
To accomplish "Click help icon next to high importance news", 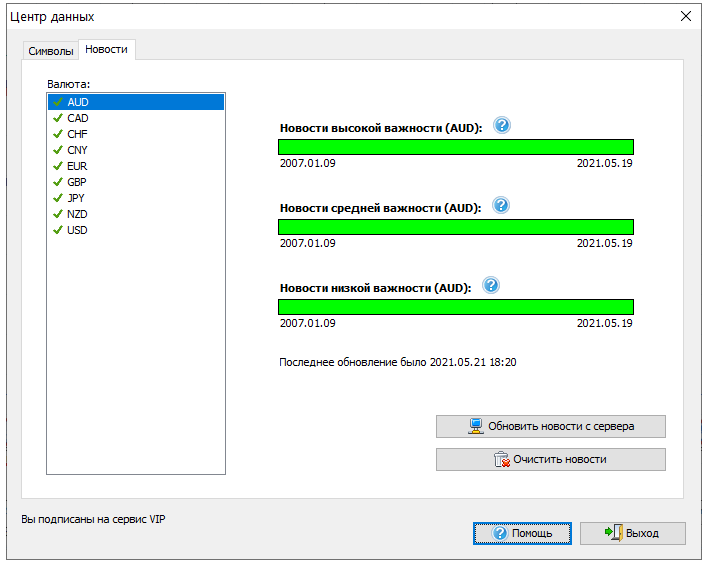I will [x=502, y=126].
